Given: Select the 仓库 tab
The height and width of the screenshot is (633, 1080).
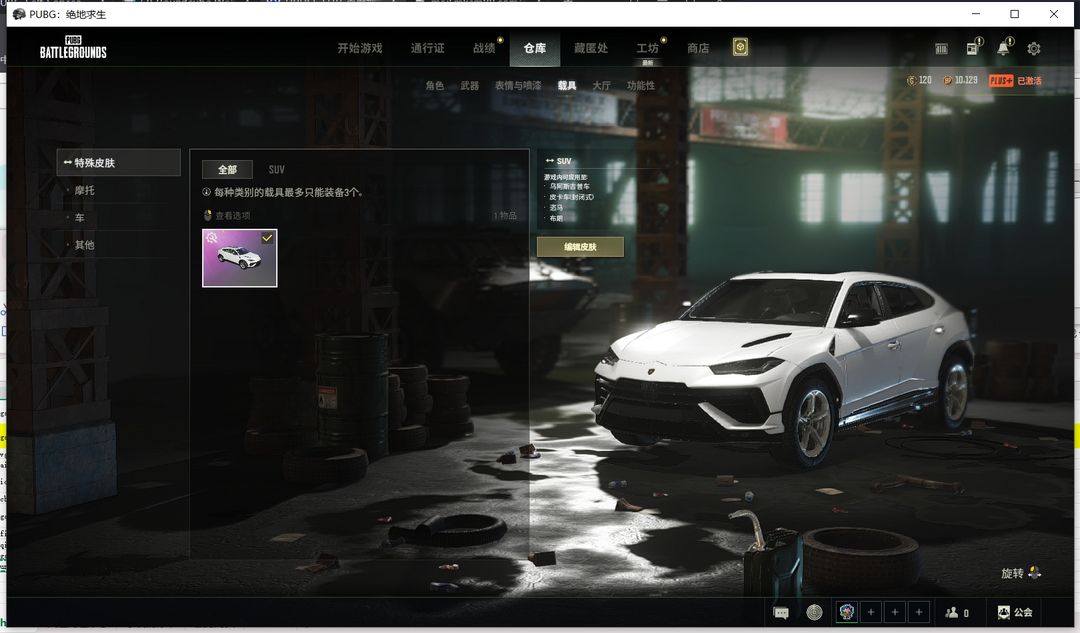Looking at the screenshot, I should (x=534, y=48).
